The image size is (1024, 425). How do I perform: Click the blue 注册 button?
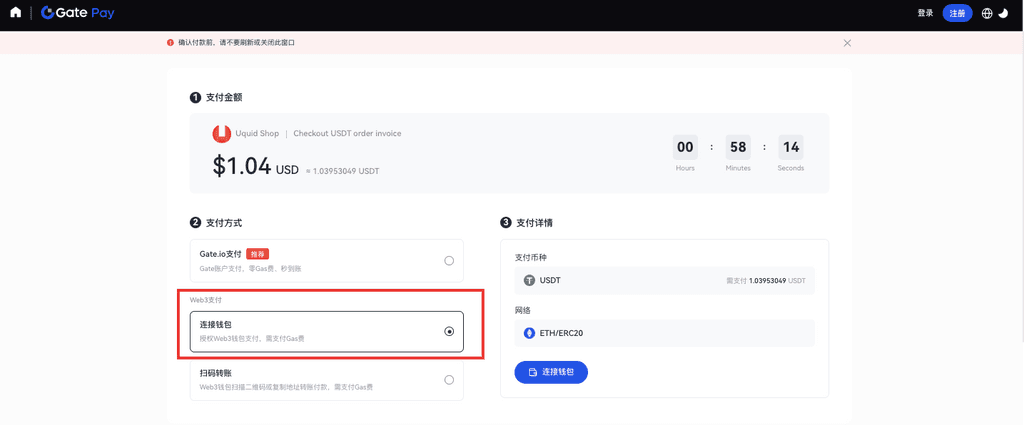(x=957, y=13)
